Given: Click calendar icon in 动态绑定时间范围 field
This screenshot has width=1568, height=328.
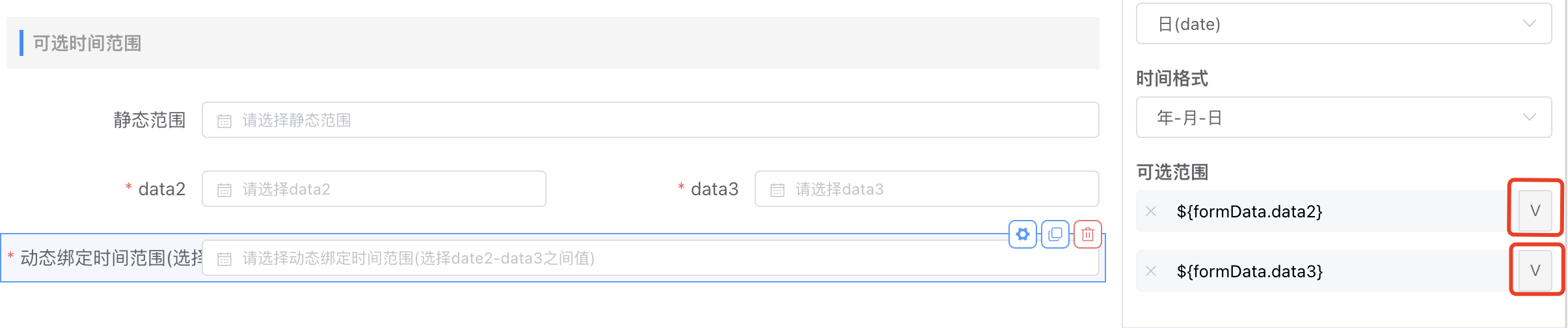Looking at the screenshot, I should tap(224, 258).
